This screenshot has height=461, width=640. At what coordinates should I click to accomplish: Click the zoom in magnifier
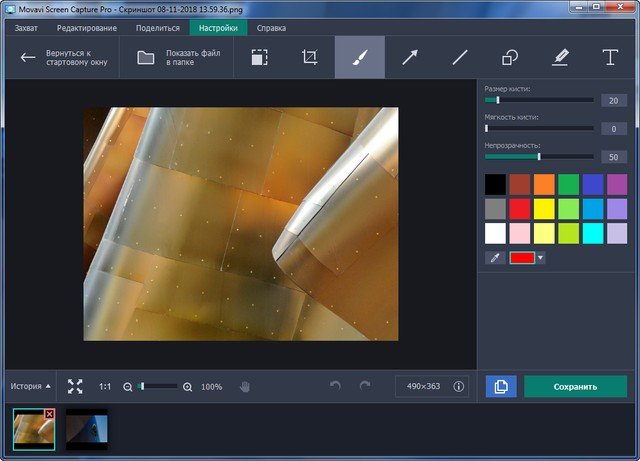pos(187,387)
